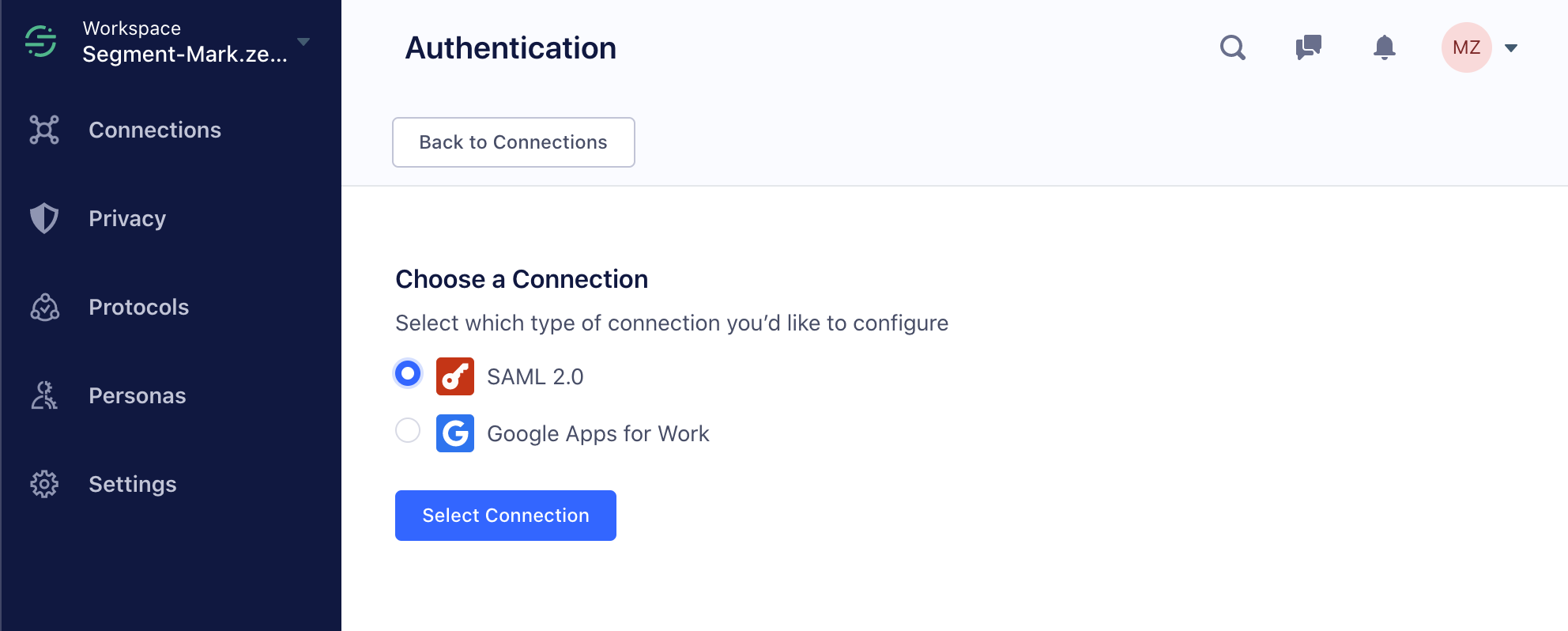Click the Google Apps for Work logo
1568x631 pixels.
pos(454,433)
